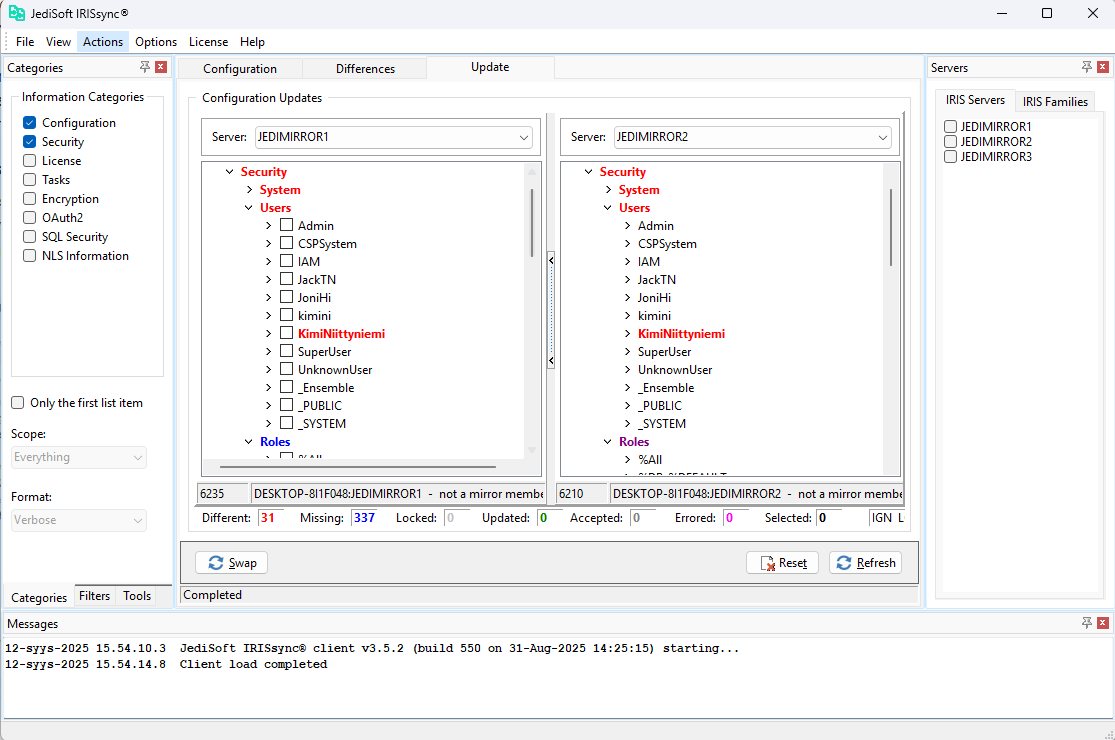
Task: Pin the Categories panel
Action: point(145,67)
